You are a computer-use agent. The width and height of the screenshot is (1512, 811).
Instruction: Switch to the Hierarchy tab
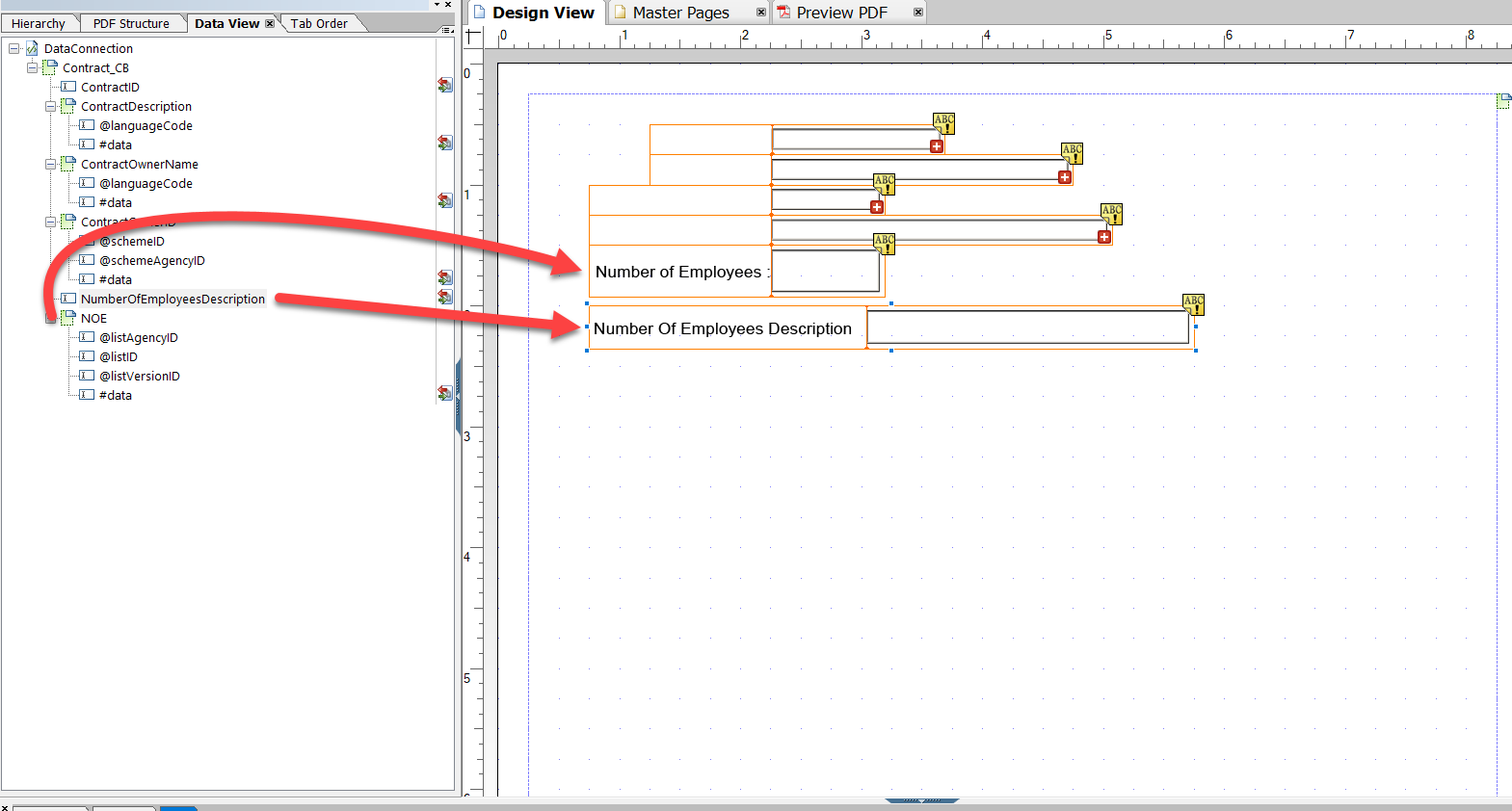(39, 23)
